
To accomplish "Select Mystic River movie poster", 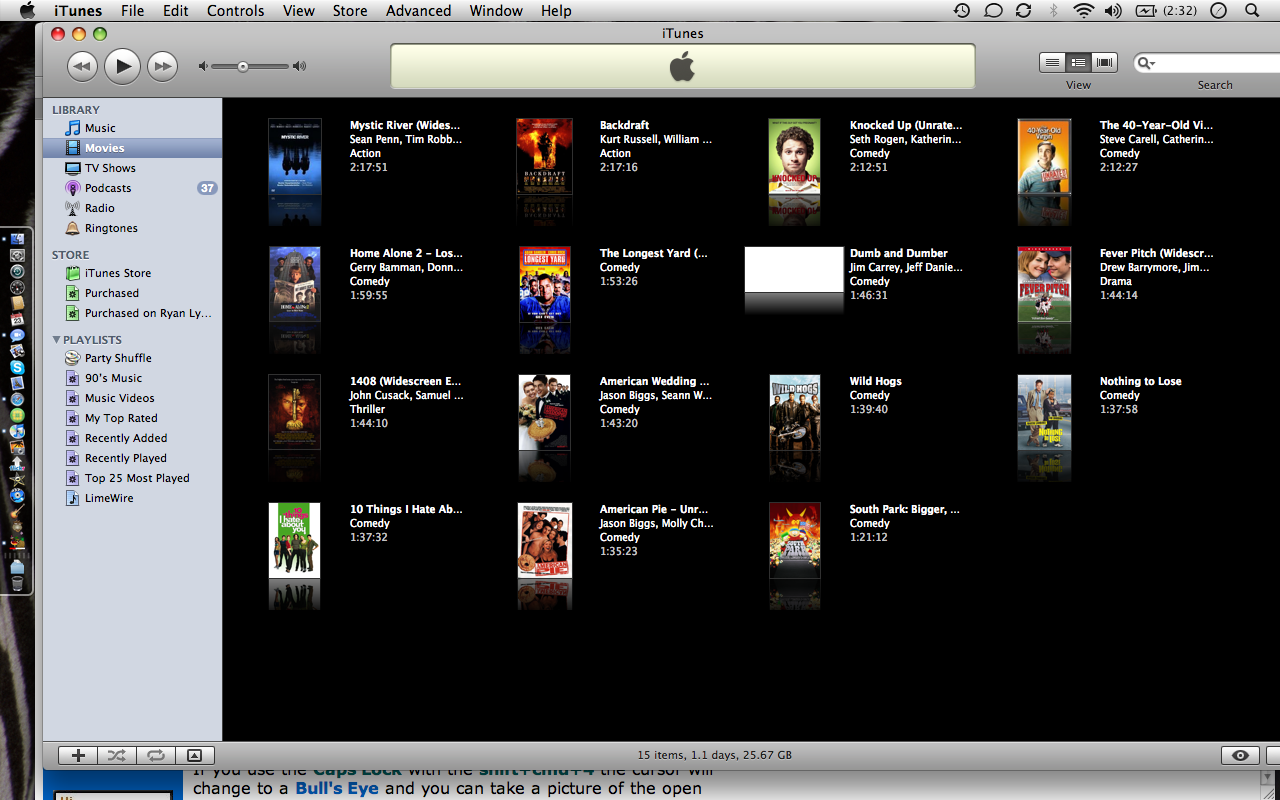I will (295, 157).
